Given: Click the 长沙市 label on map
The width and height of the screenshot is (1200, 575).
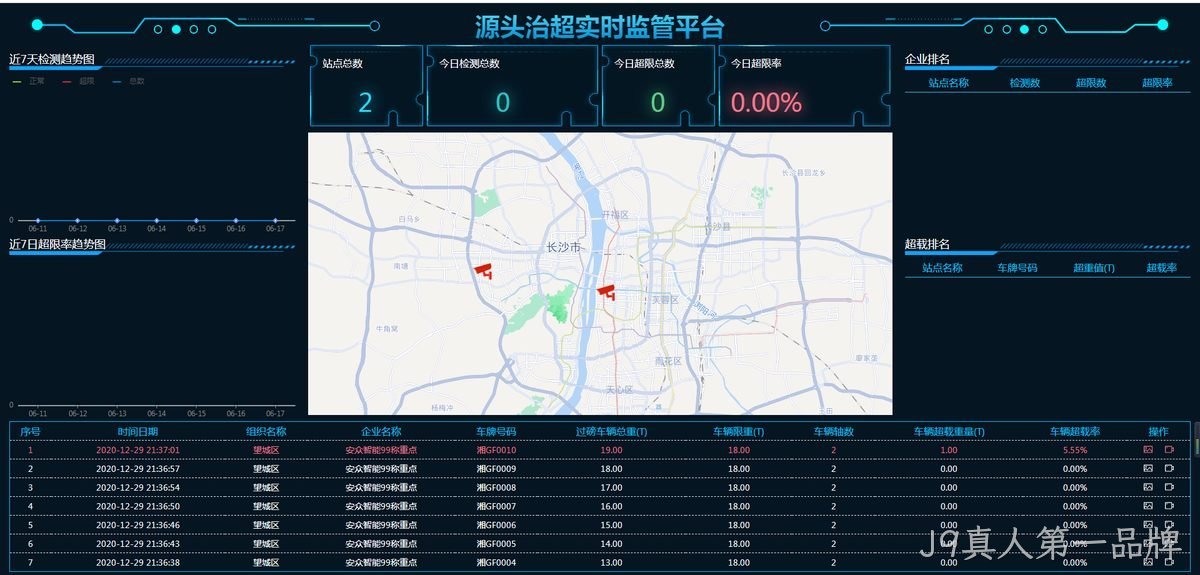Looking at the screenshot, I should [x=564, y=247].
